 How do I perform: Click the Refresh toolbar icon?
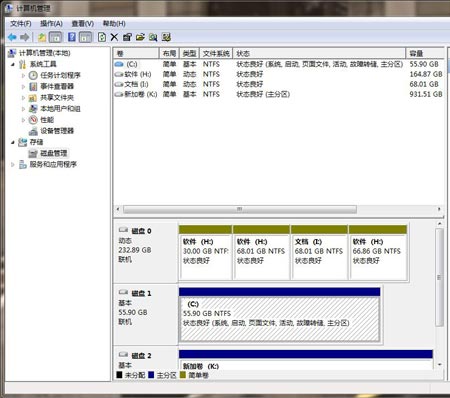102,37
